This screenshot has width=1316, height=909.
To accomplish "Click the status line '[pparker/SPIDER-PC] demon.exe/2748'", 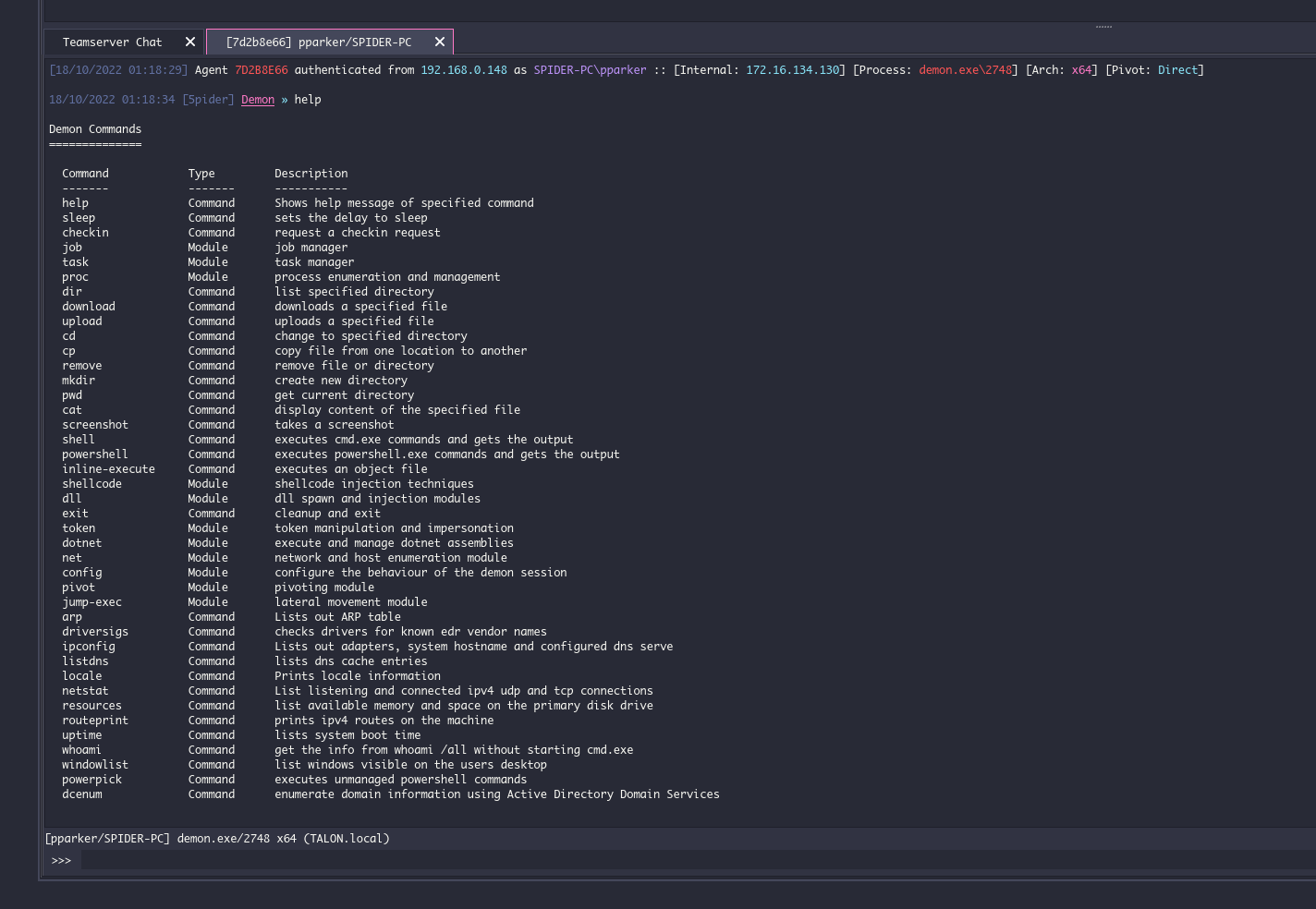I will 157,839.
